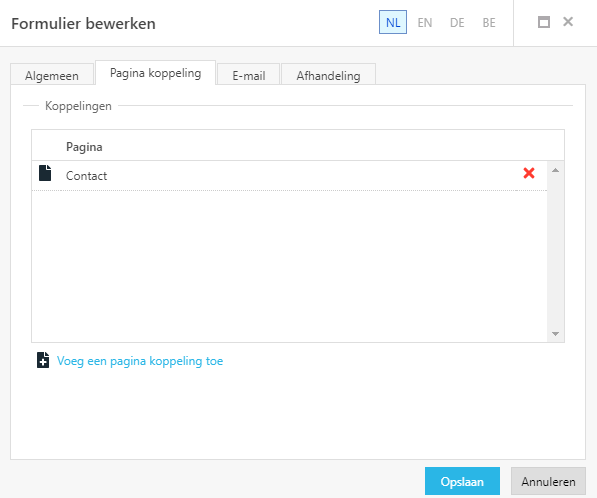The height and width of the screenshot is (498, 597).
Task: Save the form with Opslaan
Action: pyautogui.click(x=462, y=481)
